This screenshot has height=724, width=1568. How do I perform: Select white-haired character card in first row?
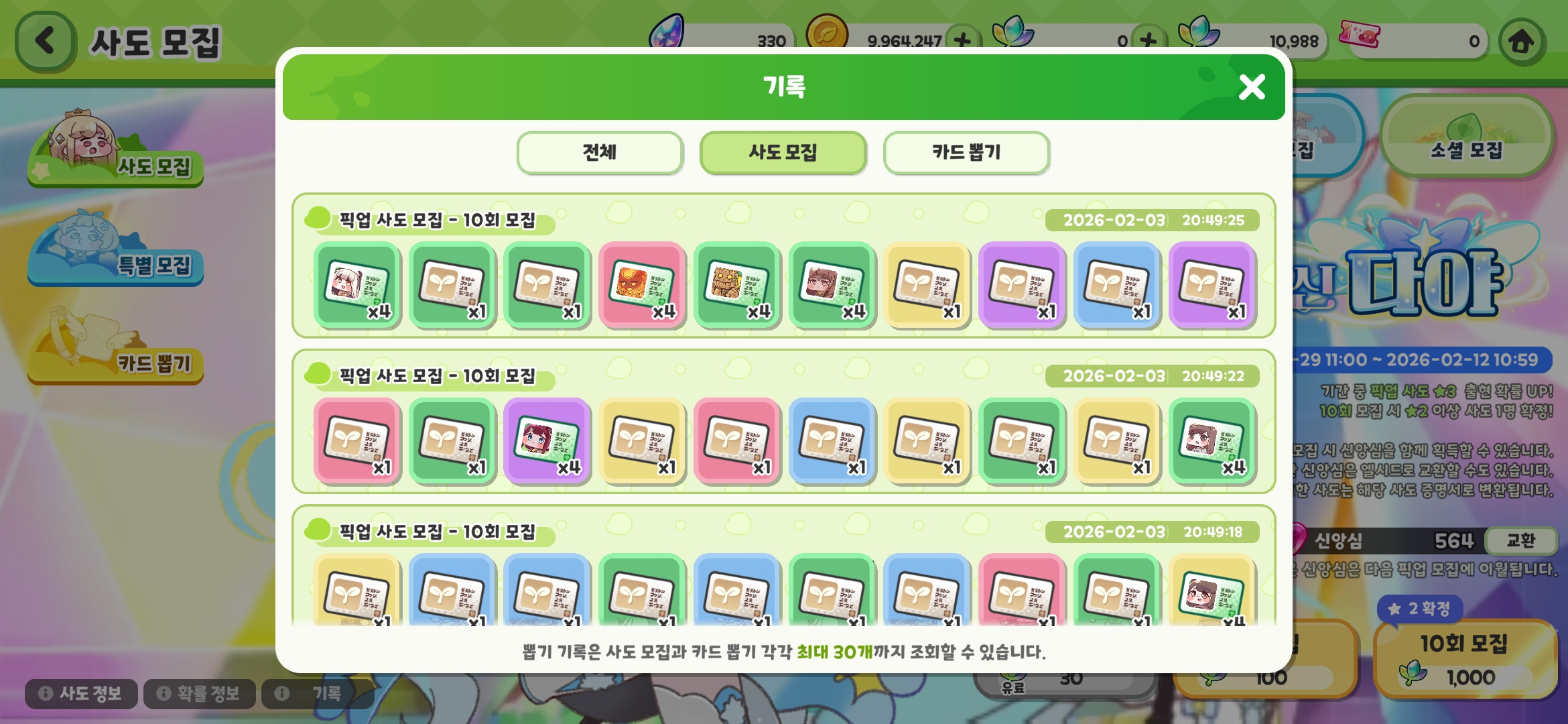coord(356,285)
